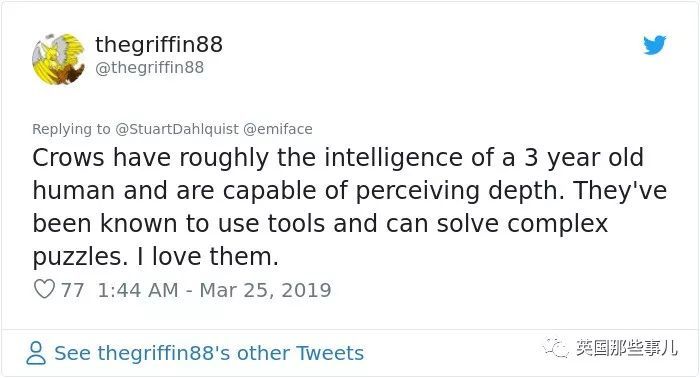Image resolution: width=700 pixels, height=378 pixels.
Task: Like the tweet with the heart icon
Action: tap(45, 289)
